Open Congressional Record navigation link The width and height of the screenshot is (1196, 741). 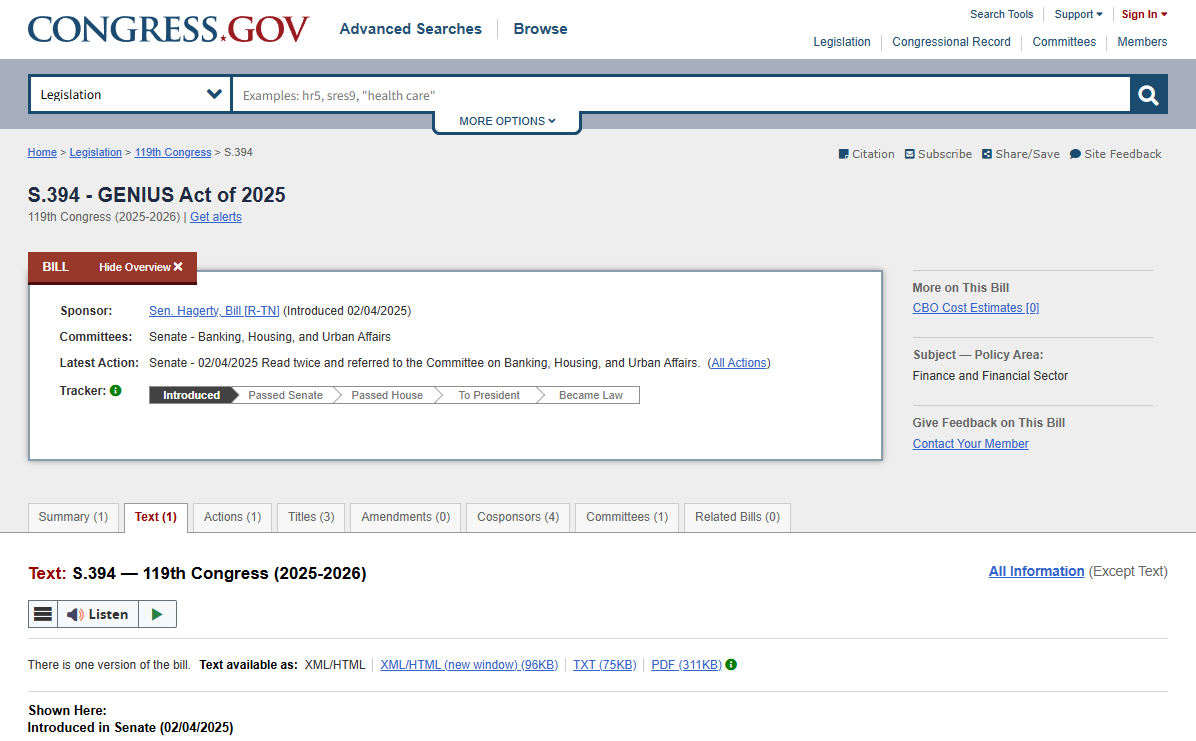(x=951, y=42)
